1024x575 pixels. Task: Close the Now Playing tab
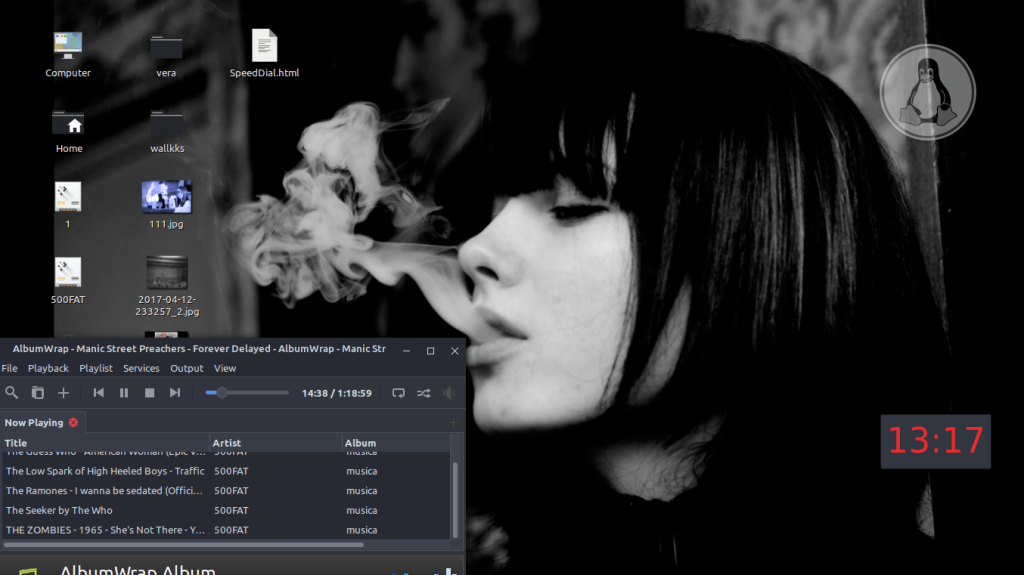pos(73,422)
